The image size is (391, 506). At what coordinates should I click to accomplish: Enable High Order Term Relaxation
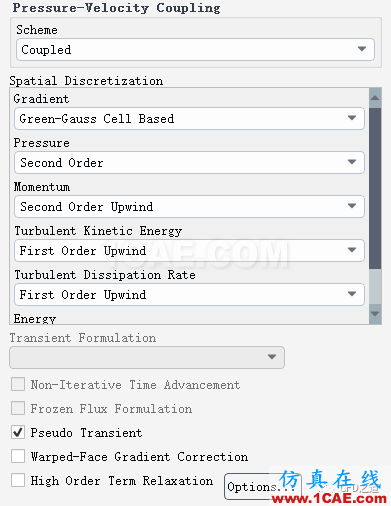[x=18, y=480]
